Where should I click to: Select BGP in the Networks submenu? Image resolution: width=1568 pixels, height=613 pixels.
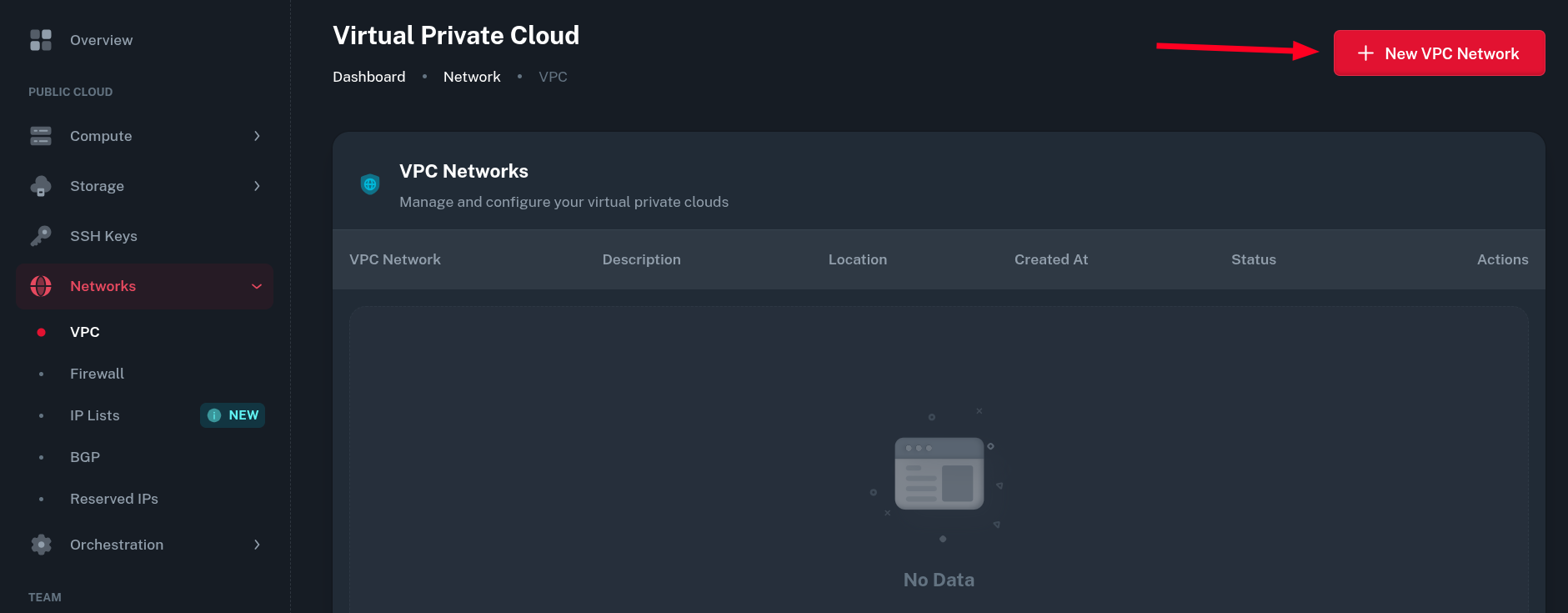[x=85, y=457]
